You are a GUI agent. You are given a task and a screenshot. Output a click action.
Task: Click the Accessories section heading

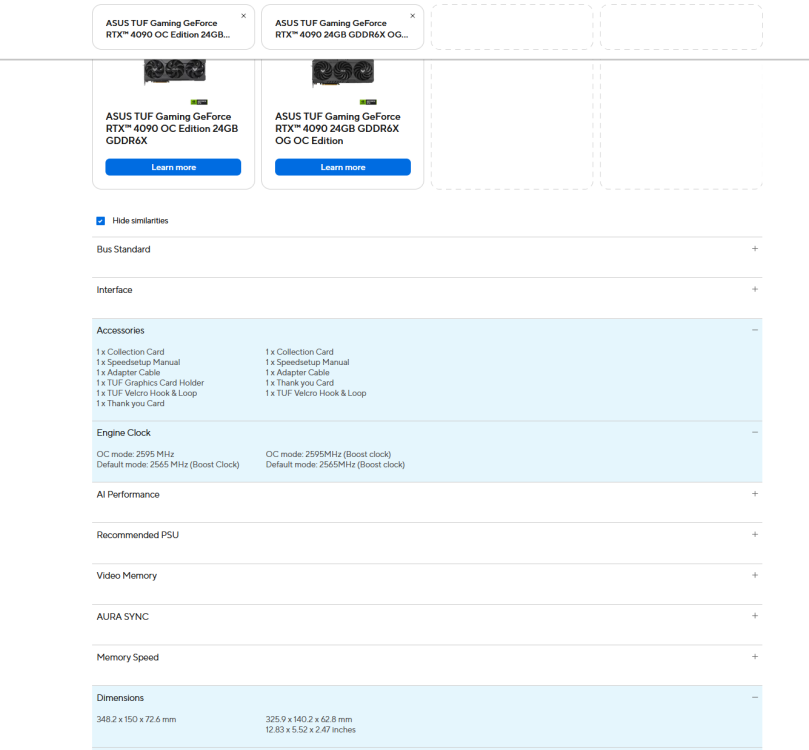pyautogui.click(x=120, y=330)
